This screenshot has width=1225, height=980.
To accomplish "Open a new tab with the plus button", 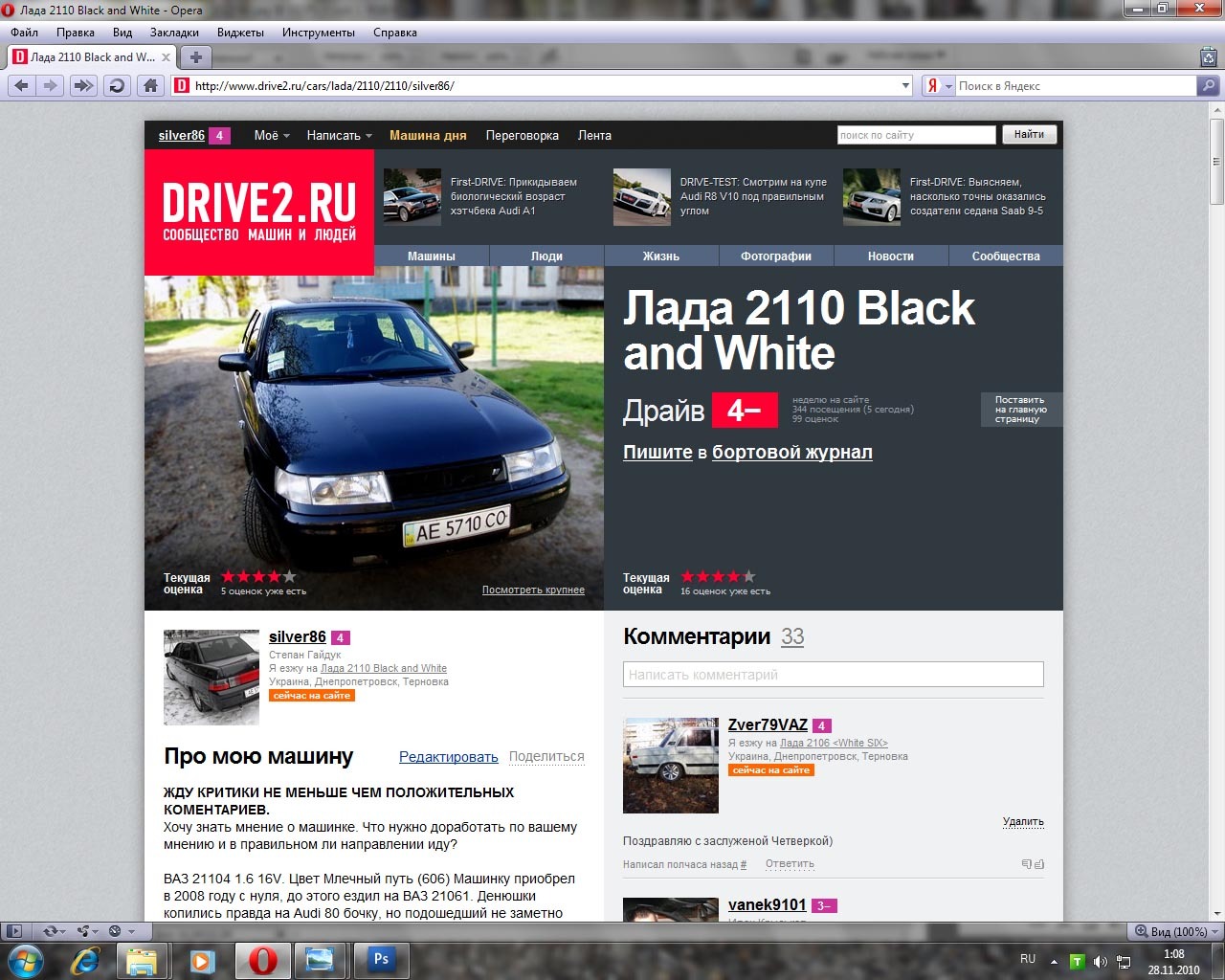I will point(195,57).
